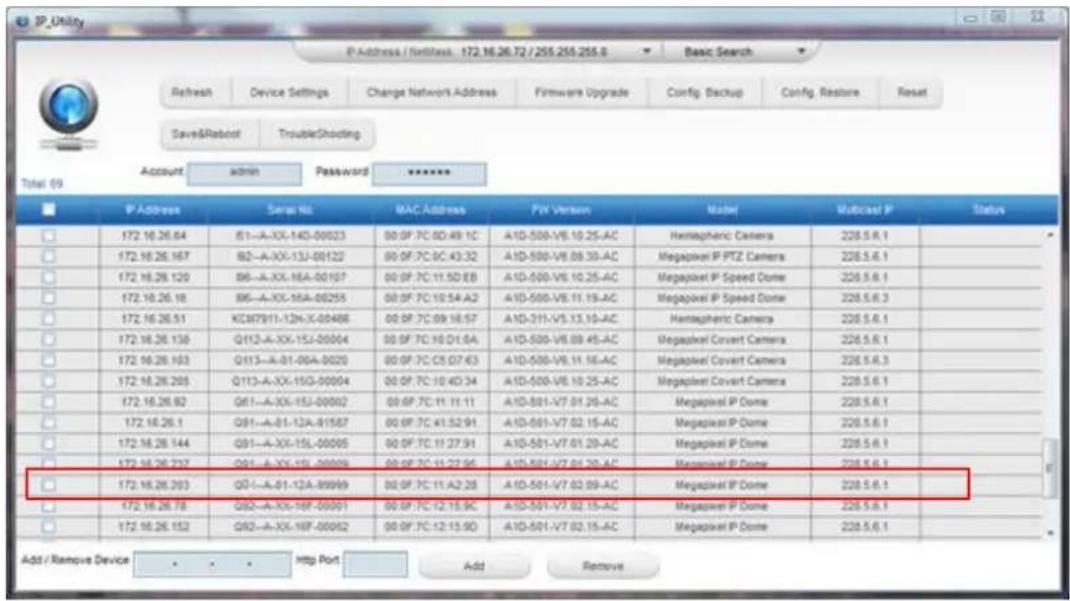Screen dimensions: 1070x601
Task: Check the box for 172.16.26.144
Action: (48, 443)
